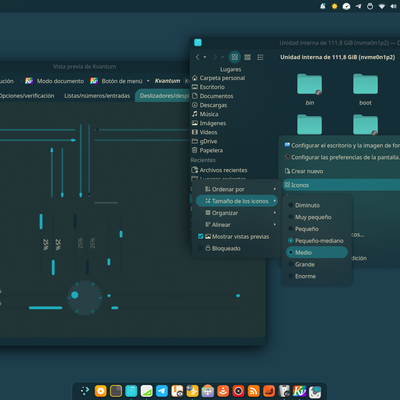Choose Configurar el escritorio y la imagen
This screenshot has height=400, width=400.
click(x=341, y=145)
